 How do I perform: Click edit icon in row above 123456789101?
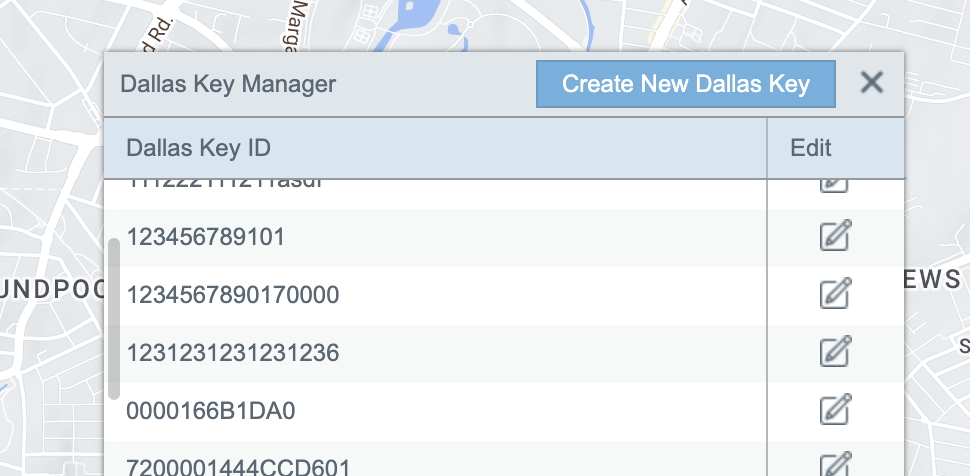click(x=835, y=186)
